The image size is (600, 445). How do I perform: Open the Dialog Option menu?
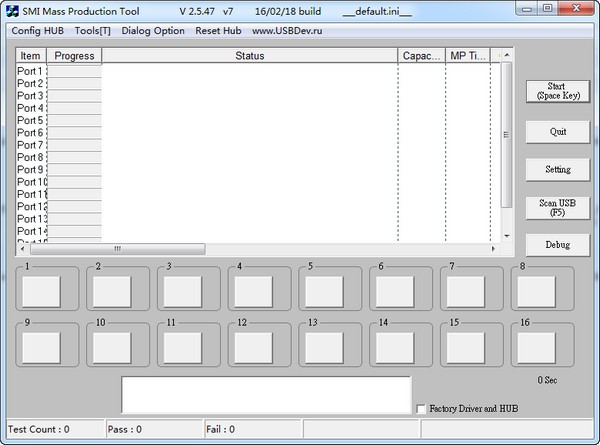pyautogui.click(x=153, y=30)
